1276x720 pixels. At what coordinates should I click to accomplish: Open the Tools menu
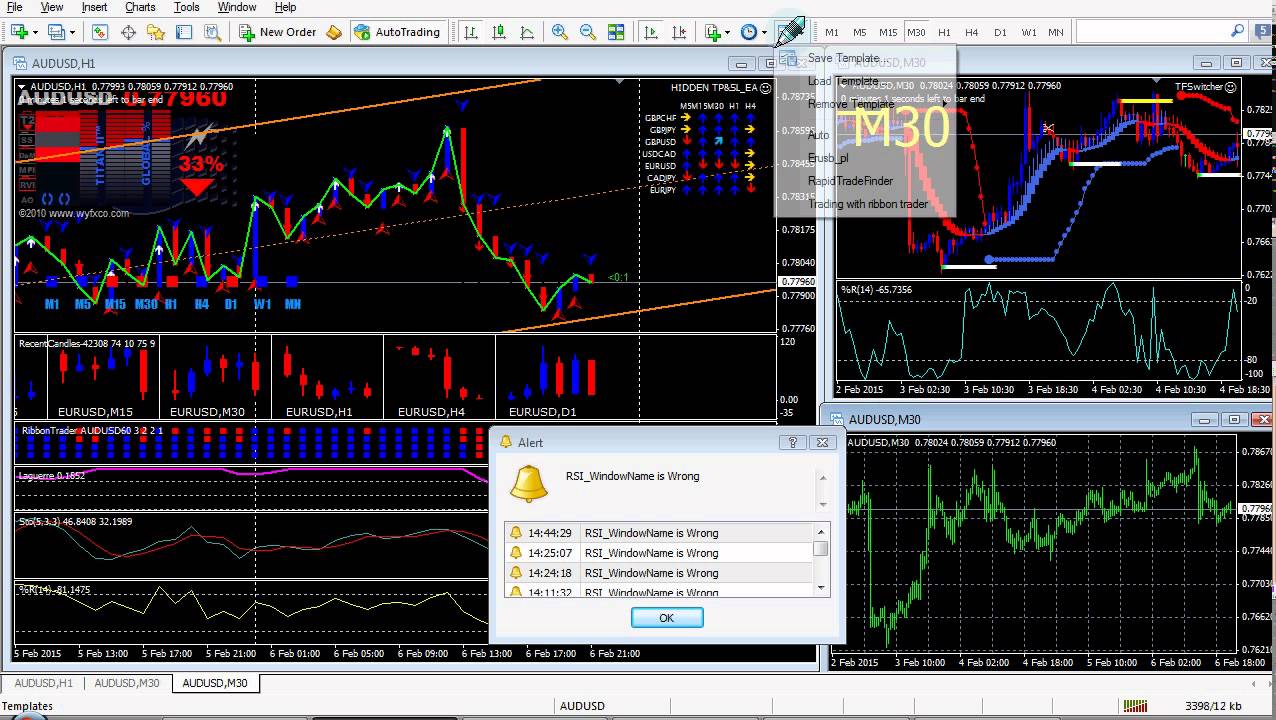(x=187, y=7)
